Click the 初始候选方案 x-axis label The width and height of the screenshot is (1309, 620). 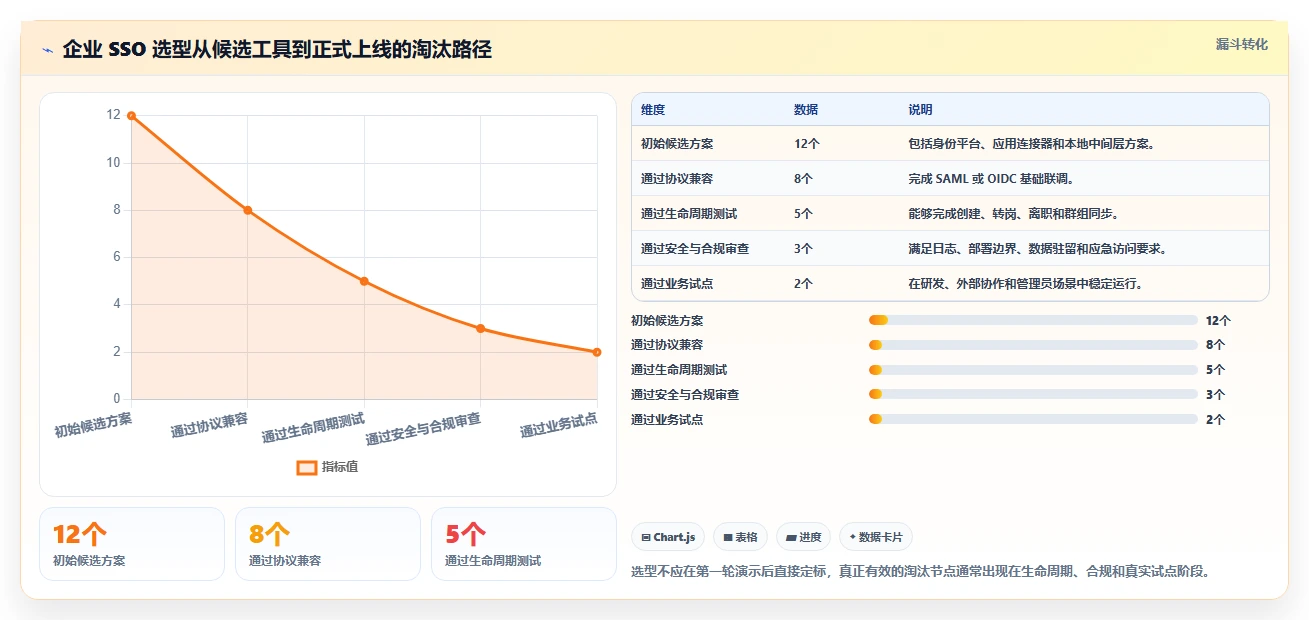tap(93, 425)
